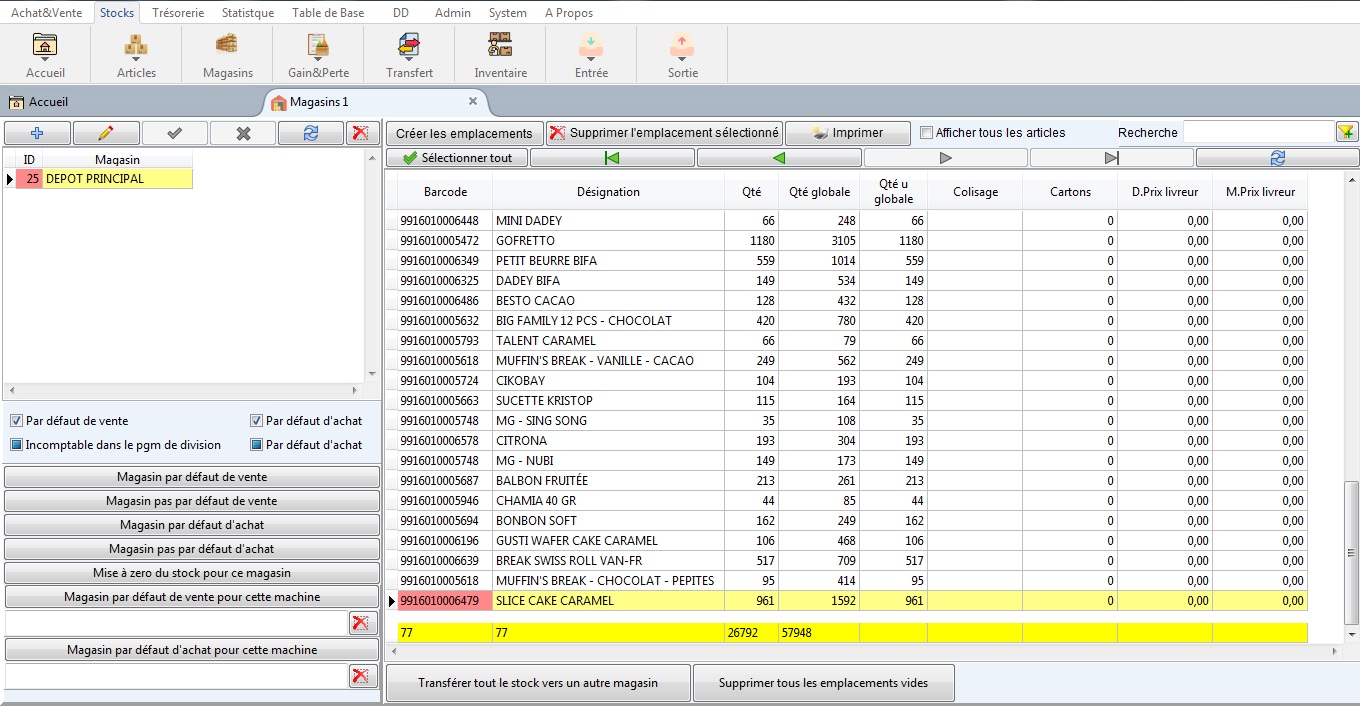Uncheck 'Par défaut de vente' checkbox
The width and height of the screenshot is (1360, 706).
click(x=16, y=421)
